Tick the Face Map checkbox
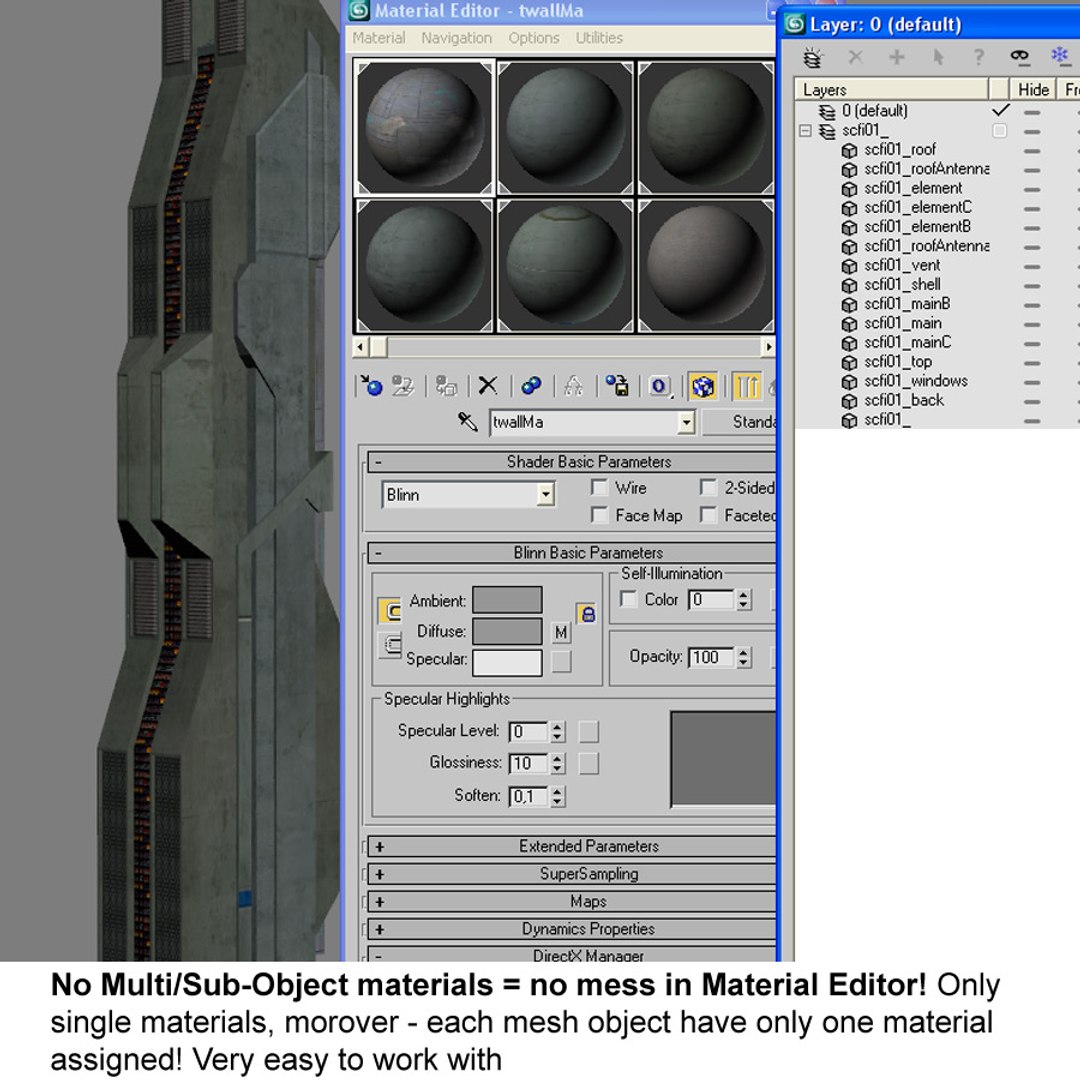The image size is (1080, 1080). pos(599,515)
